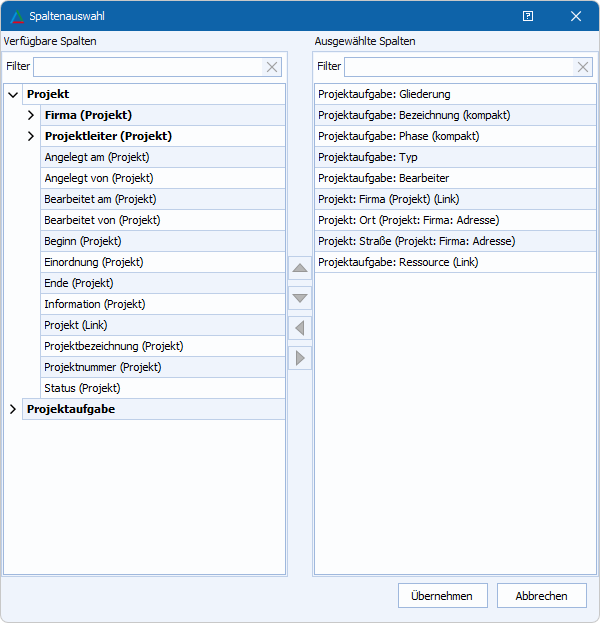Focus the Verfügbare Spalten filter field
The width and height of the screenshot is (600, 623).
pyautogui.click(x=147, y=67)
